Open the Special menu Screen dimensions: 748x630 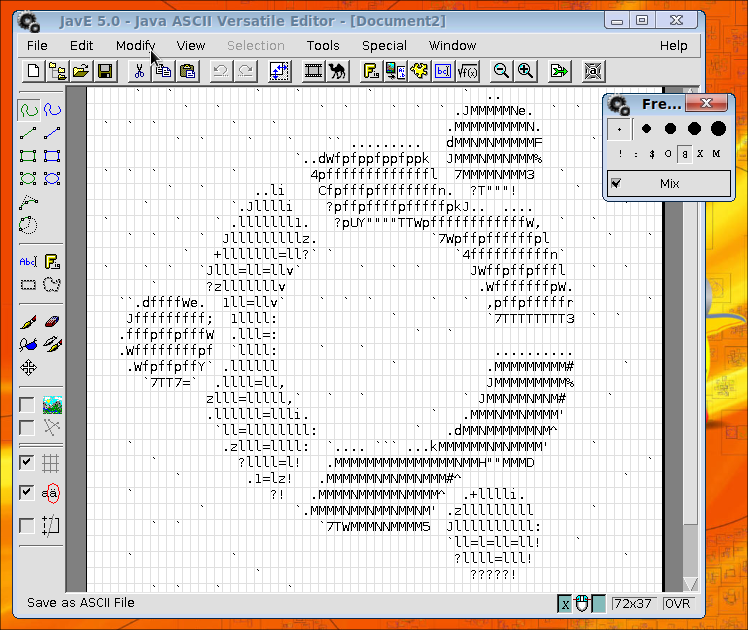[384, 46]
